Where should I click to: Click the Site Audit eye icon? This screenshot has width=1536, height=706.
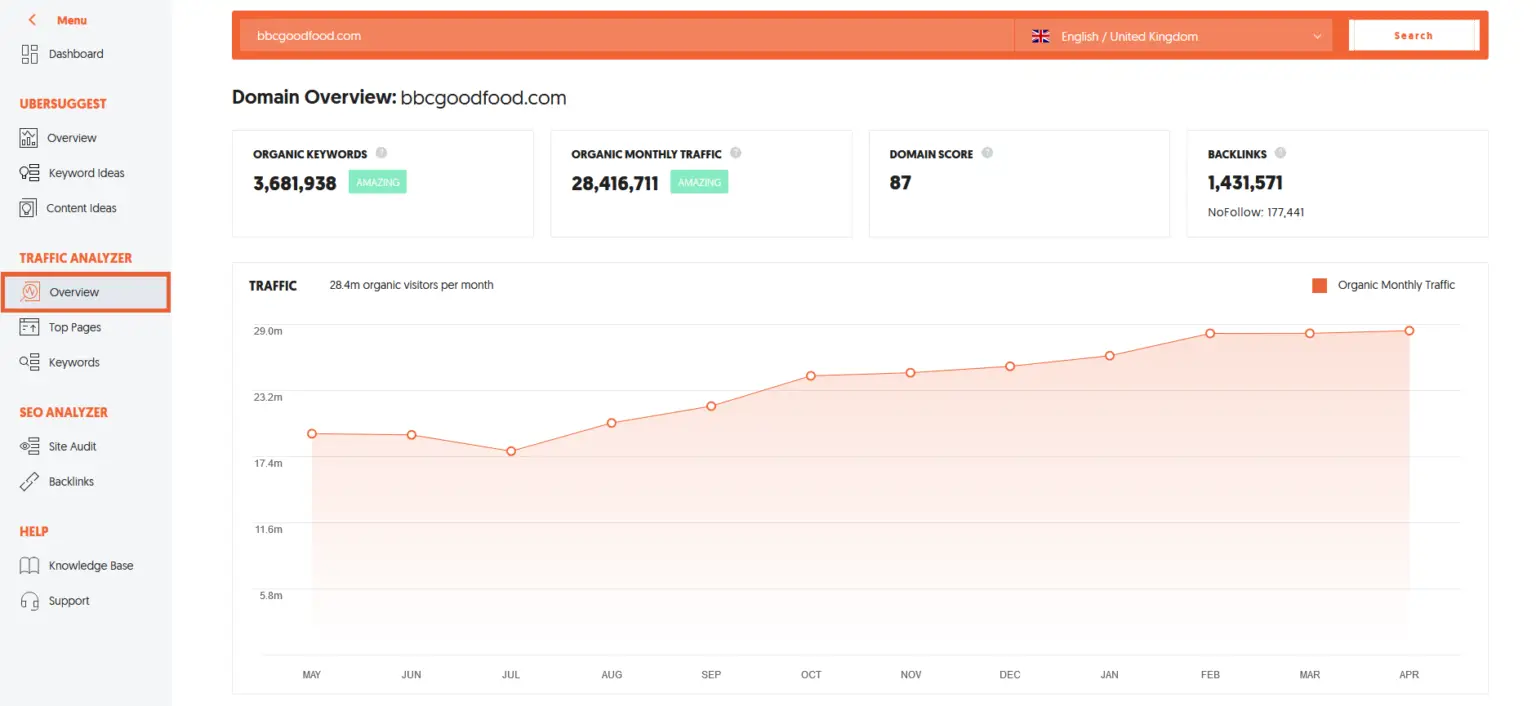[x=29, y=447]
